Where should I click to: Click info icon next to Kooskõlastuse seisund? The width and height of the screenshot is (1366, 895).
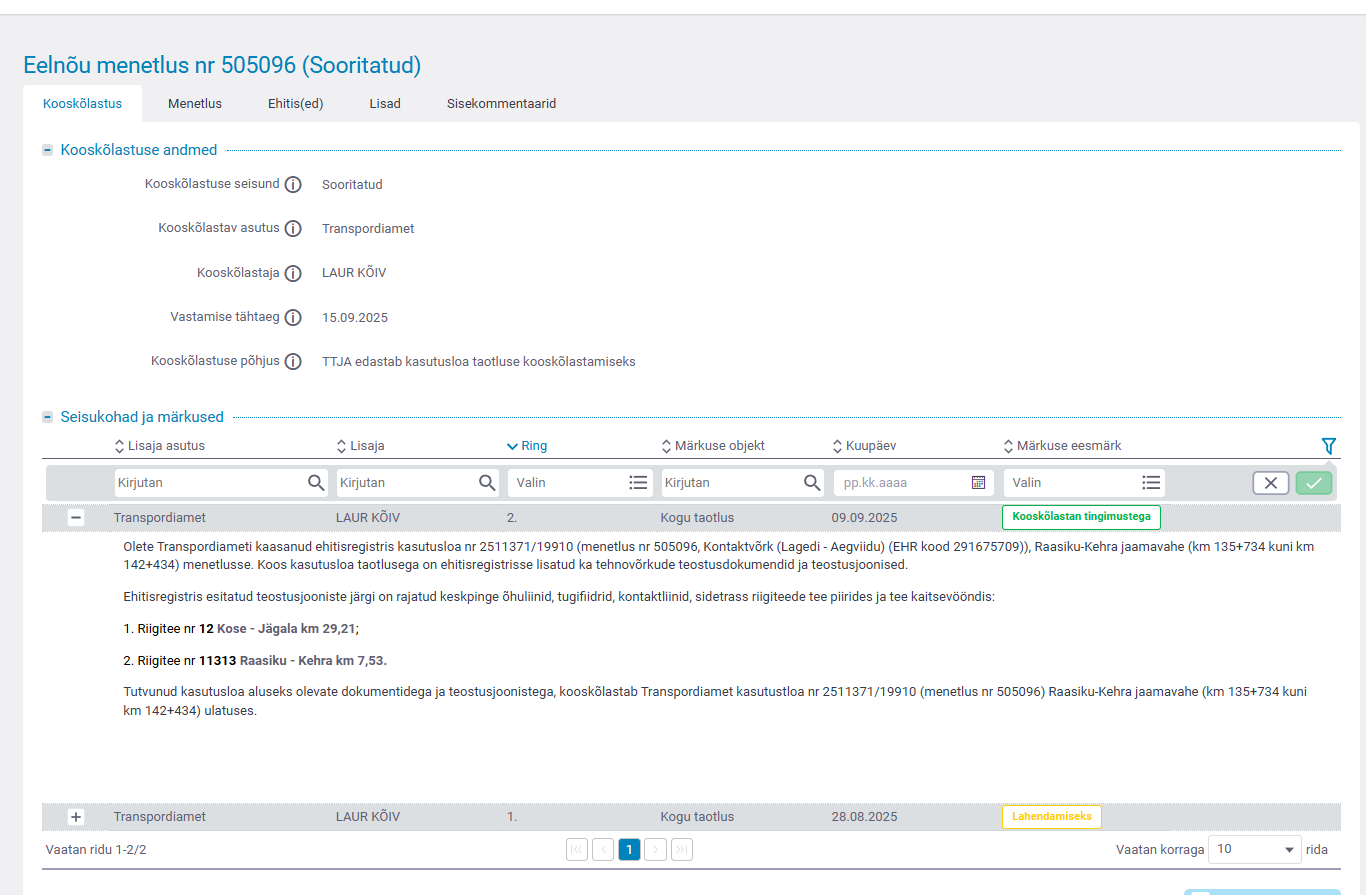(293, 185)
